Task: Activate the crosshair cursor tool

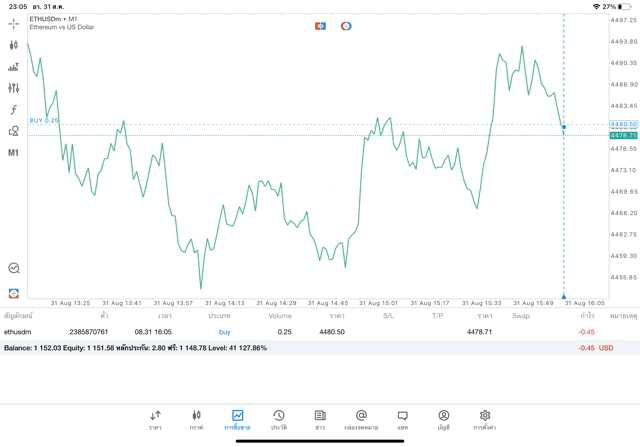Action: click(x=13, y=23)
